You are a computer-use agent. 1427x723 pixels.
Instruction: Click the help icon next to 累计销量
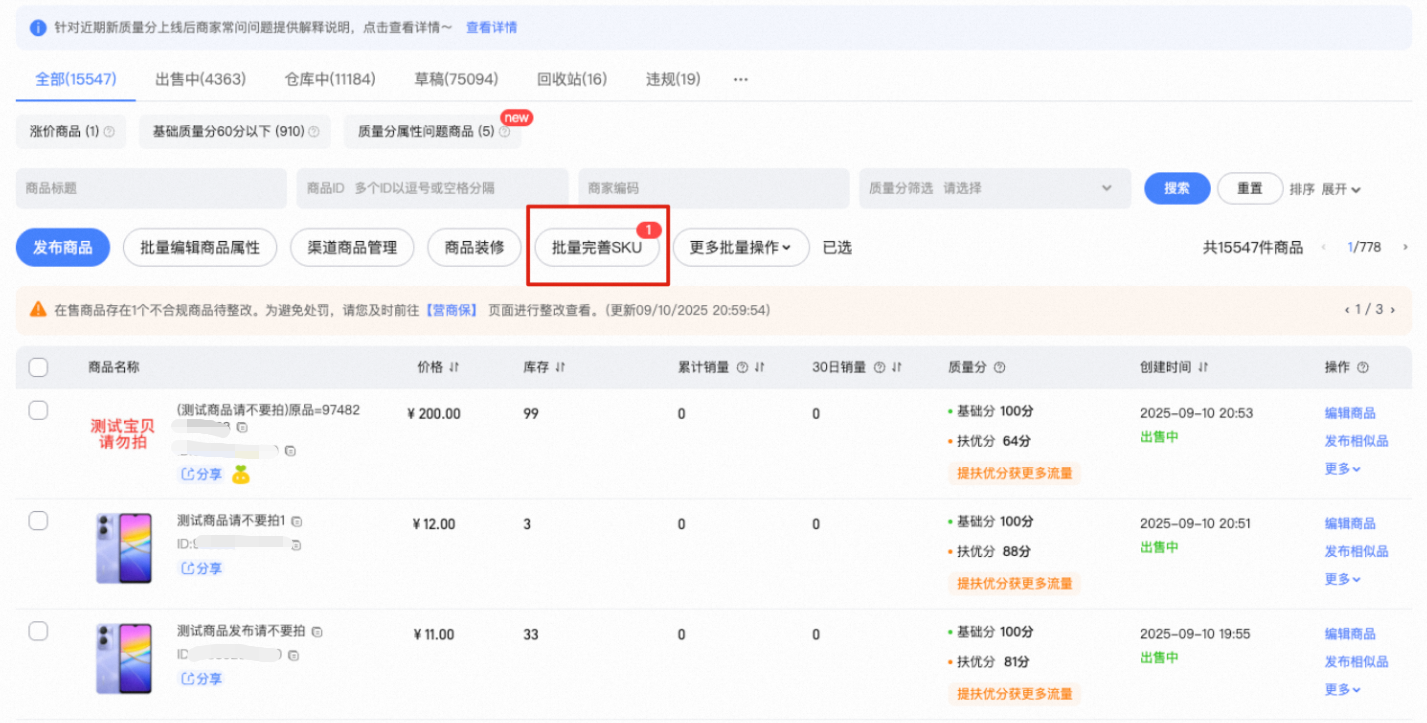point(742,368)
